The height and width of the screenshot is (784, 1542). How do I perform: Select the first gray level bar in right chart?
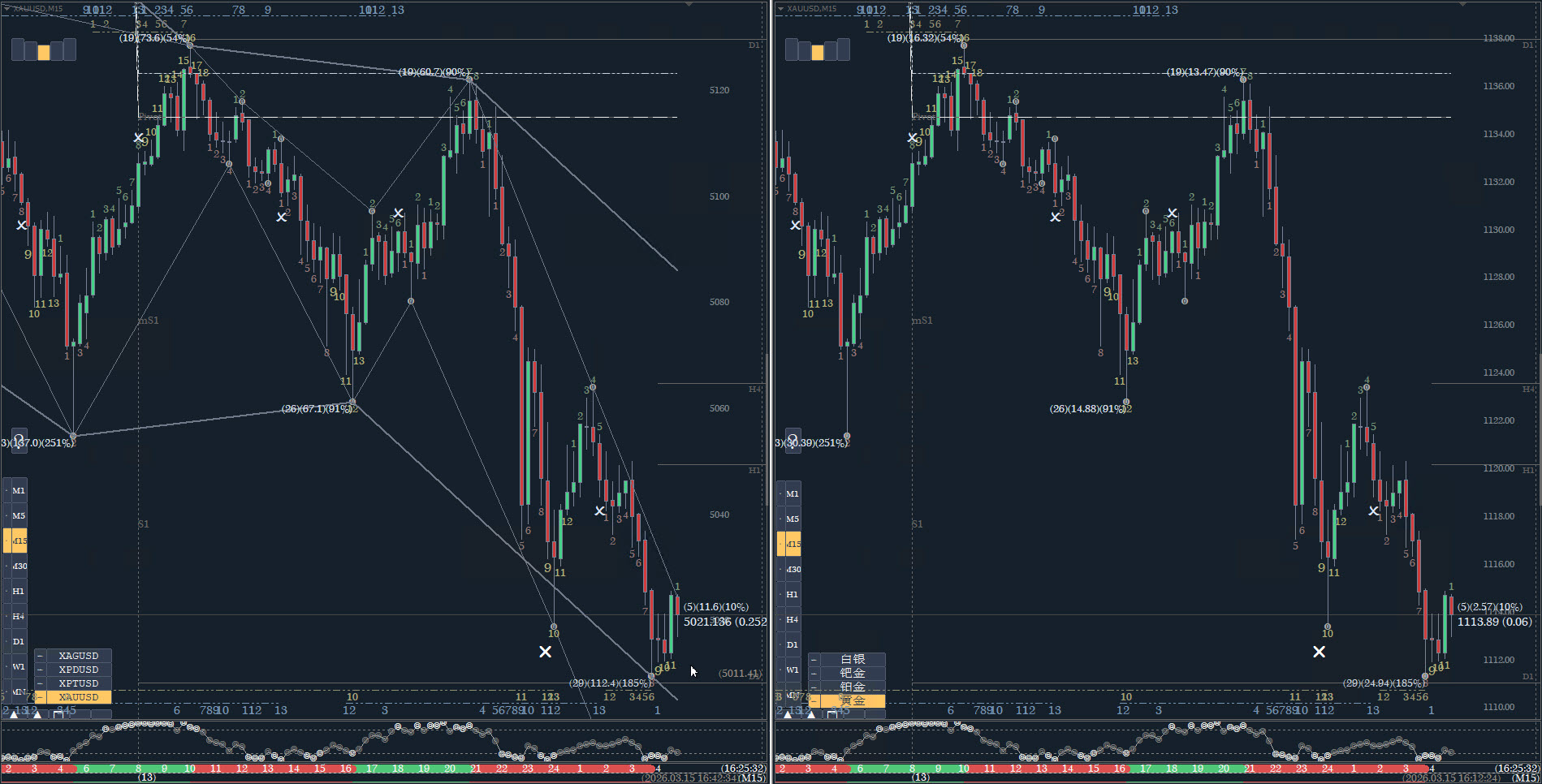pyautogui.click(x=792, y=50)
